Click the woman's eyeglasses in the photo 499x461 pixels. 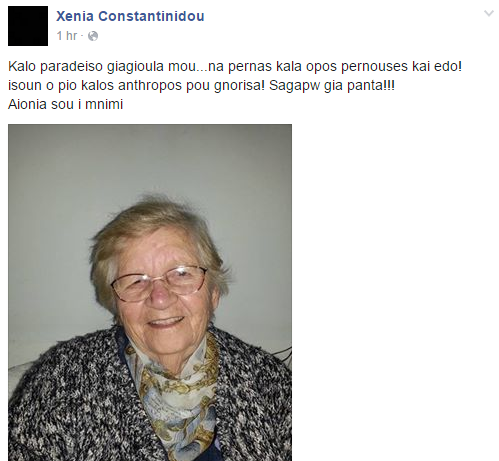point(159,283)
